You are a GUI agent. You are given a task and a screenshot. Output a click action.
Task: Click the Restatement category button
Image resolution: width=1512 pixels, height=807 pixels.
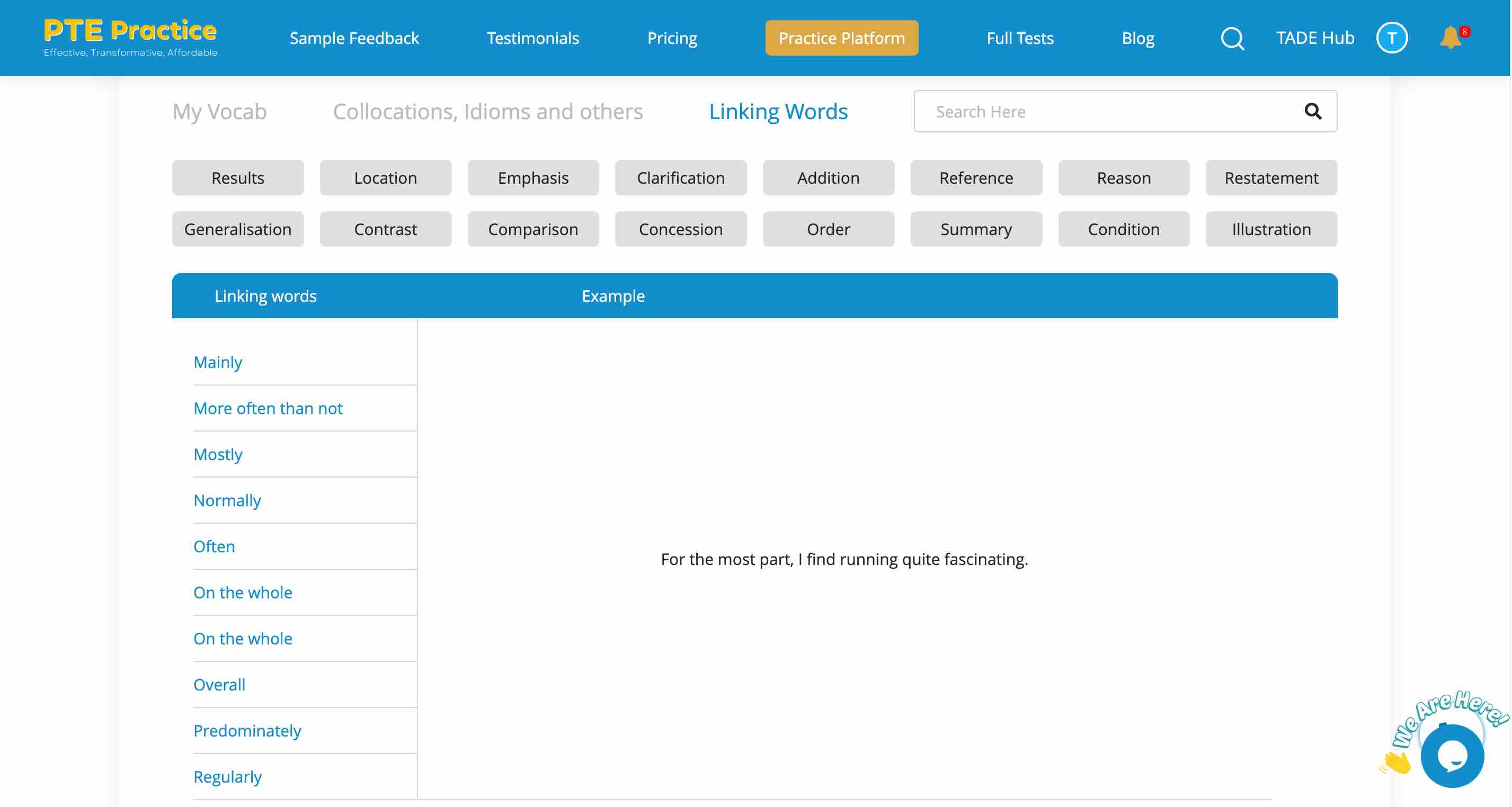(x=1272, y=177)
